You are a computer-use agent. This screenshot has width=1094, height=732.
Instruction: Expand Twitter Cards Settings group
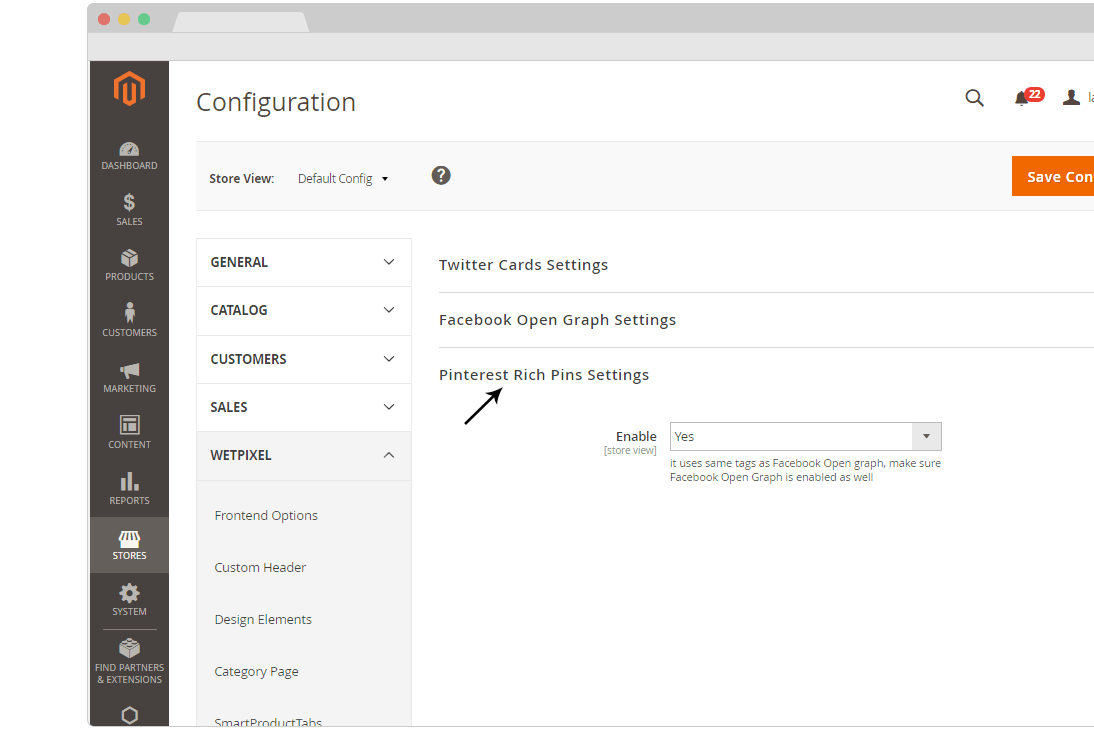click(x=523, y=265)
